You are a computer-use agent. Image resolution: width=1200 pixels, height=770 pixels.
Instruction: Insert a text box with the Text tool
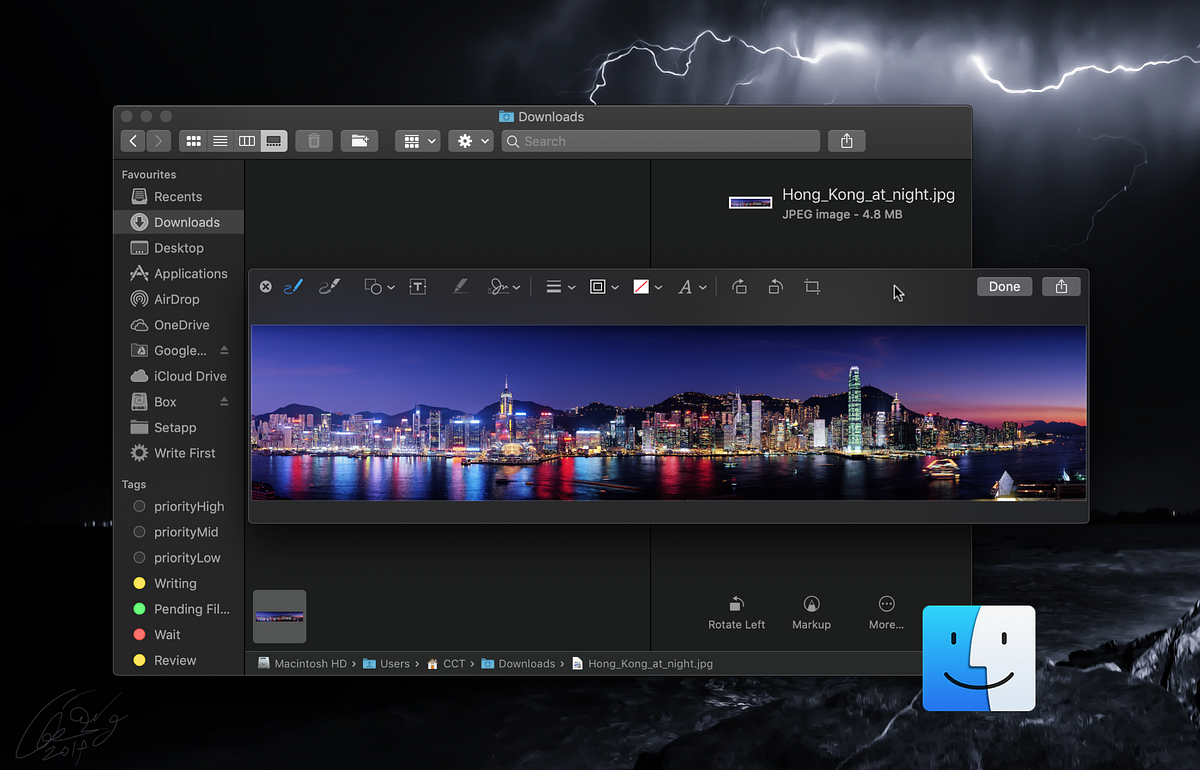tap(418, 286)
